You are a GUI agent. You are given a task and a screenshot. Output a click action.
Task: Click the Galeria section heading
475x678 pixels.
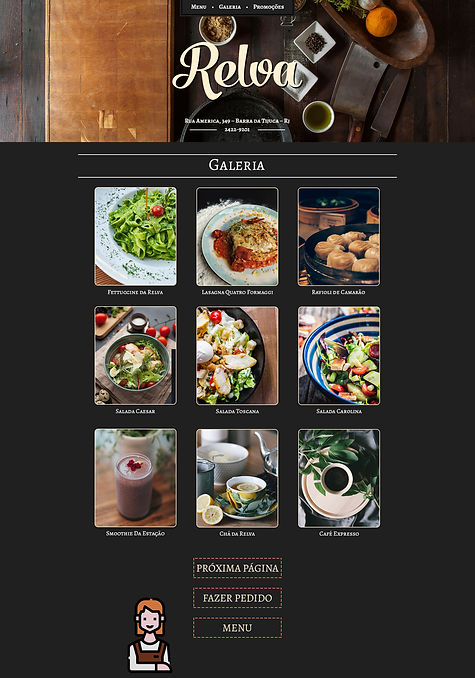(x=237, y=165)
